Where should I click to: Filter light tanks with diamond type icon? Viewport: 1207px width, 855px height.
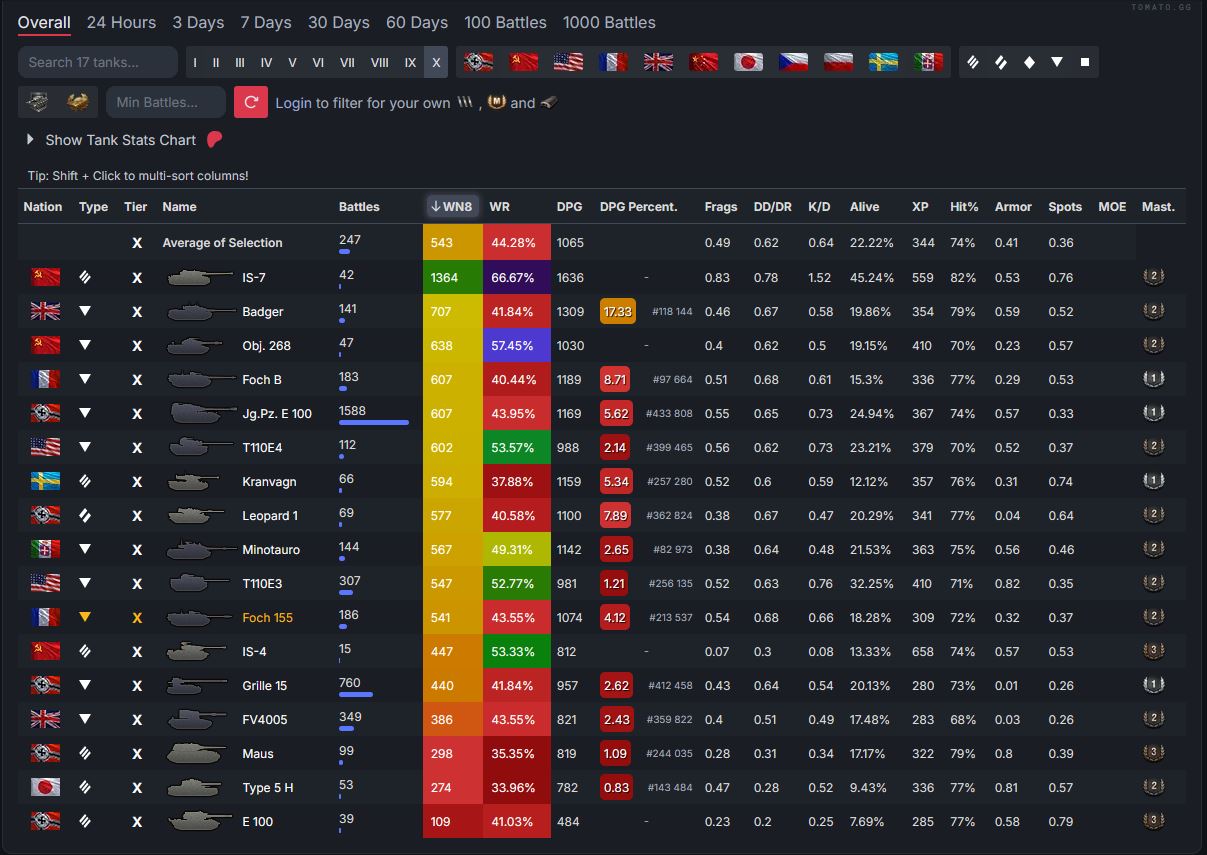click(1029, 62)
